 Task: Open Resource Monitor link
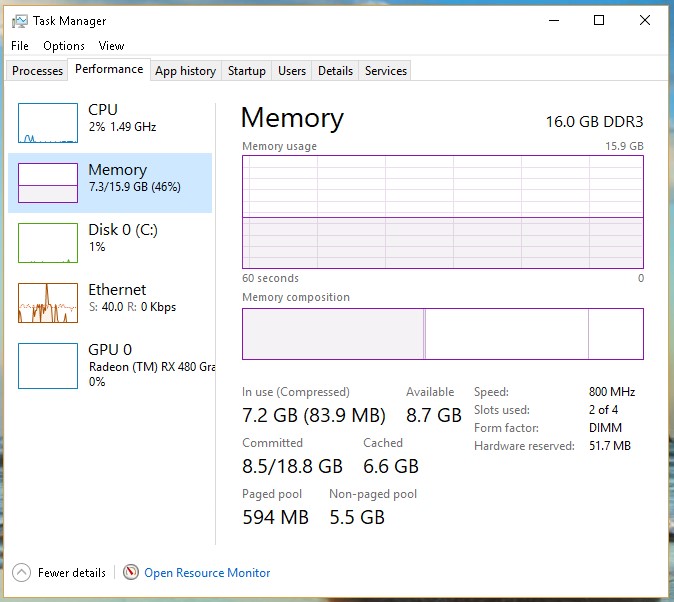click(x=207, y=573)
